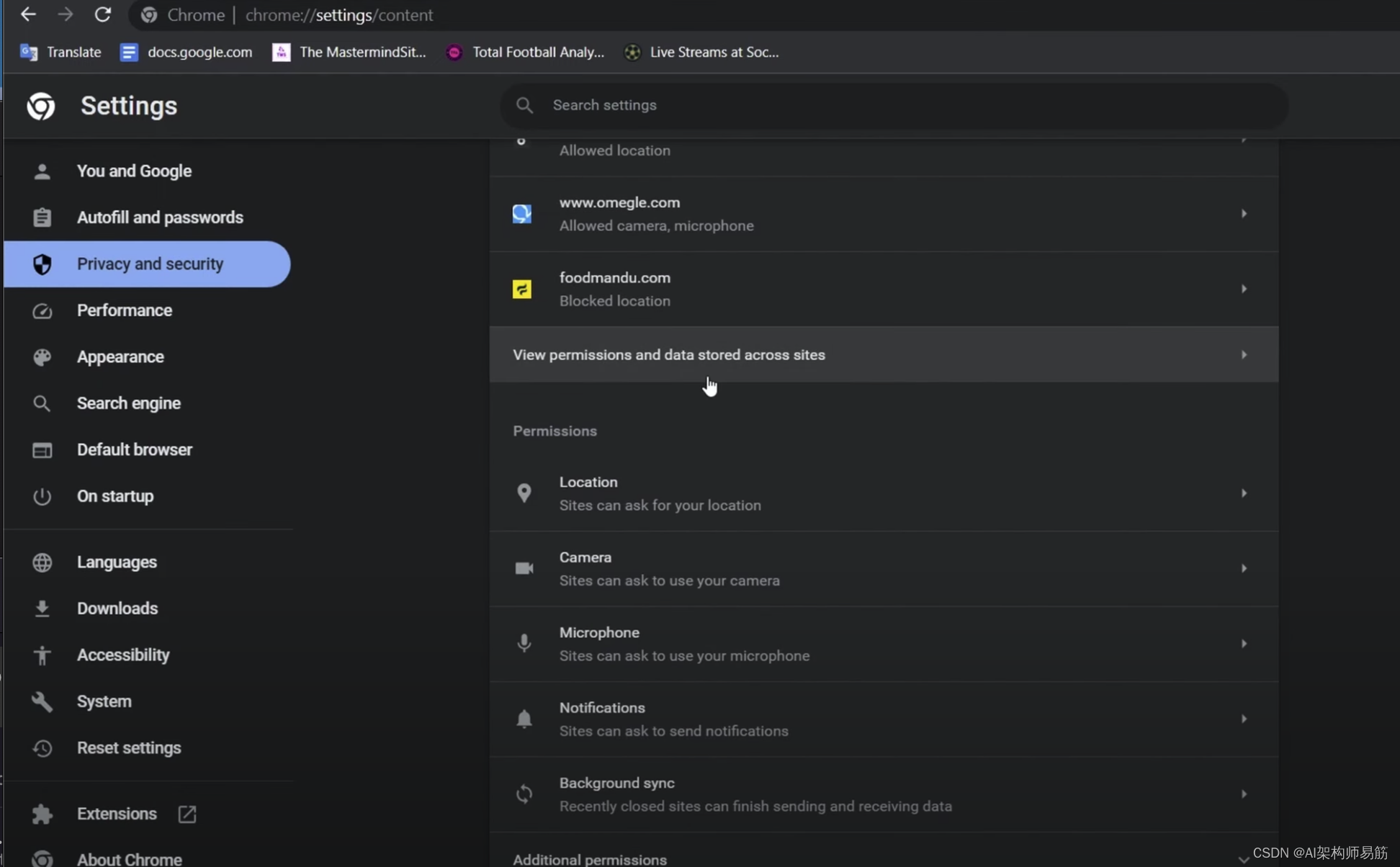Screen dimensions: 1400x867
Task: Click the Camera icon in Permissions
Action: 524,568
